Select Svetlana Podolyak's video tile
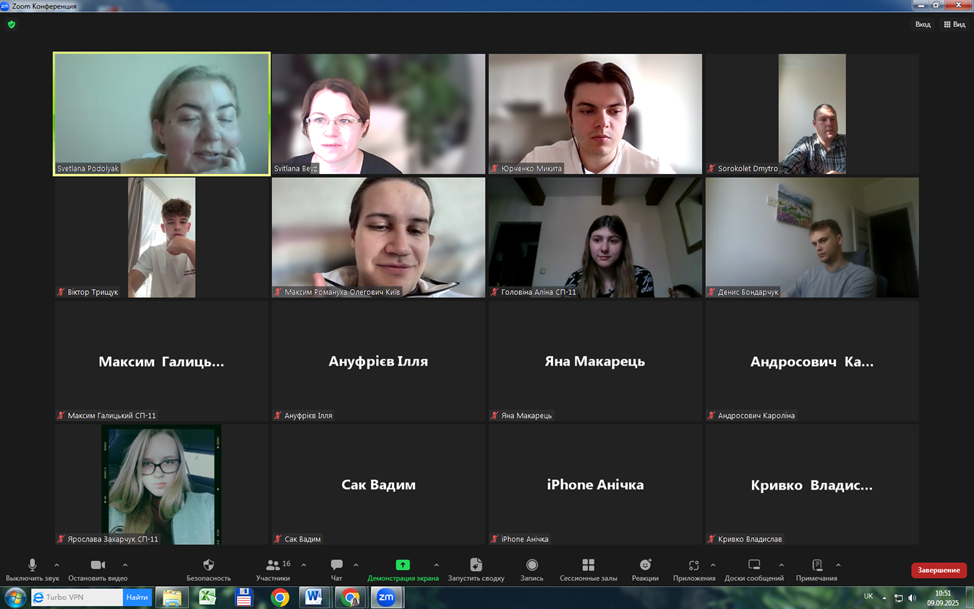The width and height of the screenshot is (974, 609). [x=161, y=113]
